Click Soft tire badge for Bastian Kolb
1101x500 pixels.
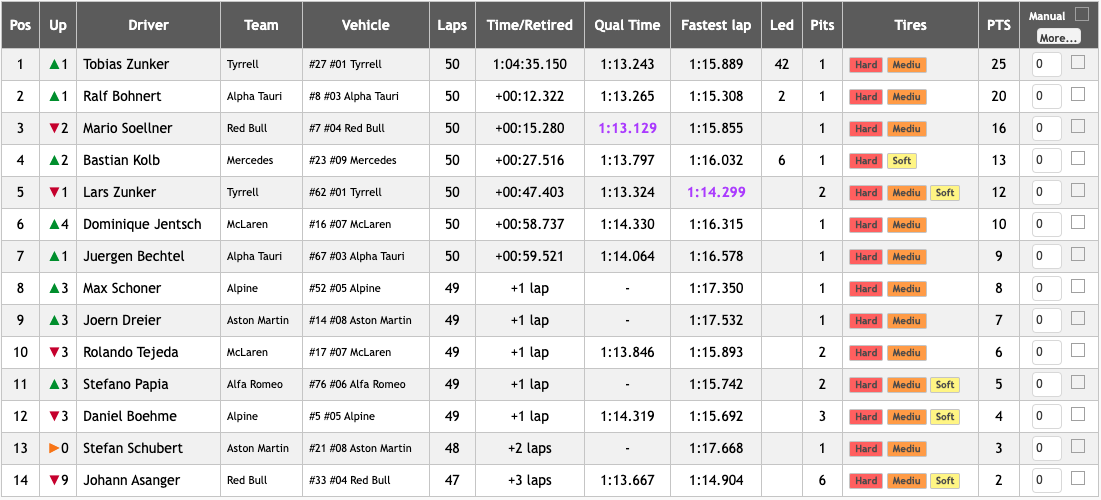point(902,161)
